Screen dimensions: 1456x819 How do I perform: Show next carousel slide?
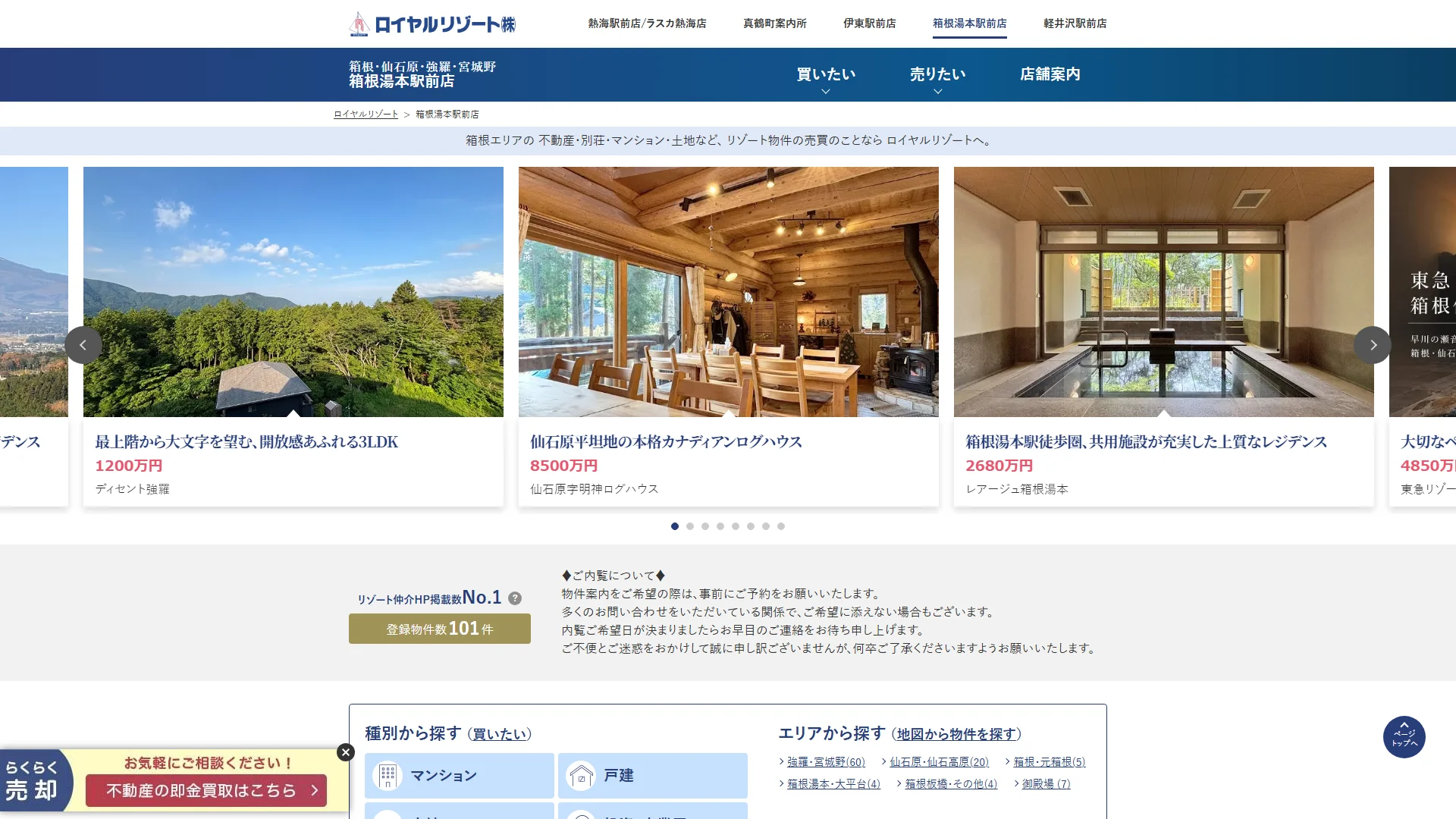1373,345
